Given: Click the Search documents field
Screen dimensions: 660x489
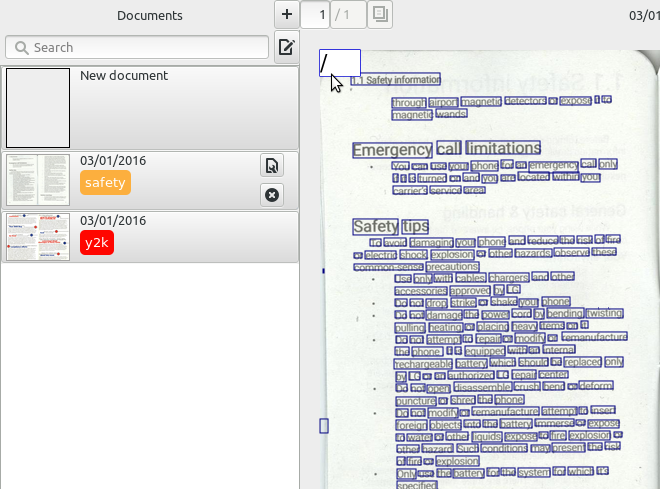Looking at the screenshot, I should pyautogui.click(x=140, y=47).
